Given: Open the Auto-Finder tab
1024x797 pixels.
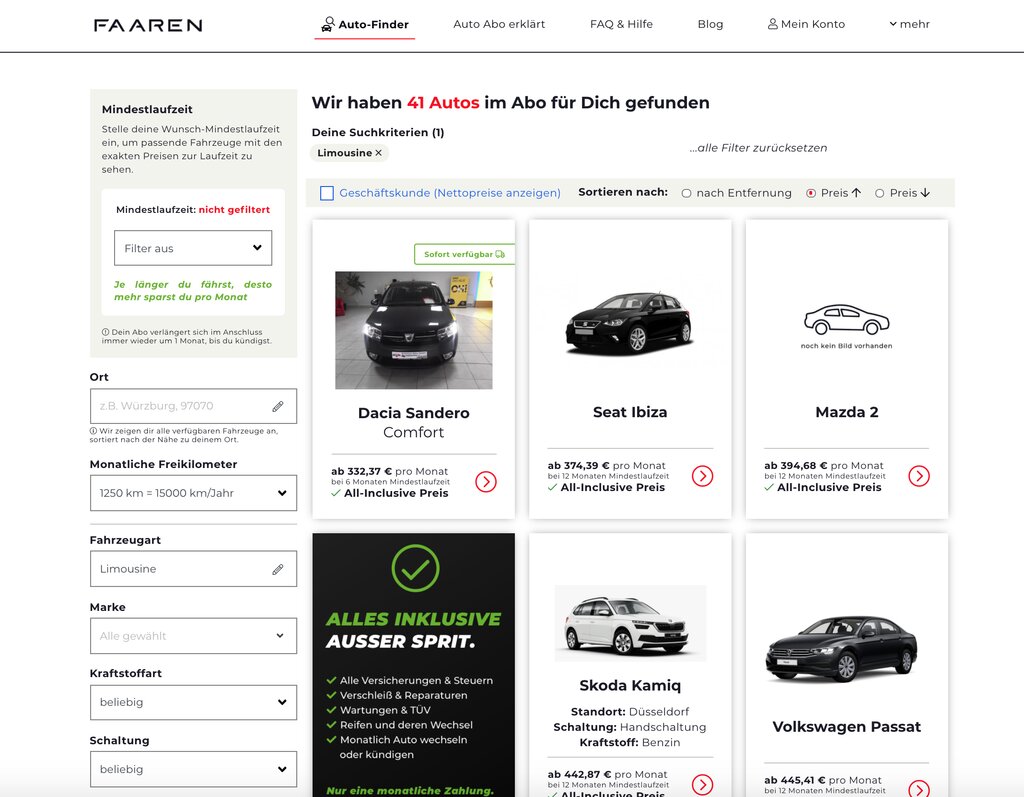Looking at the screenshot, I should pyautogui.click(x=364, y=24).
